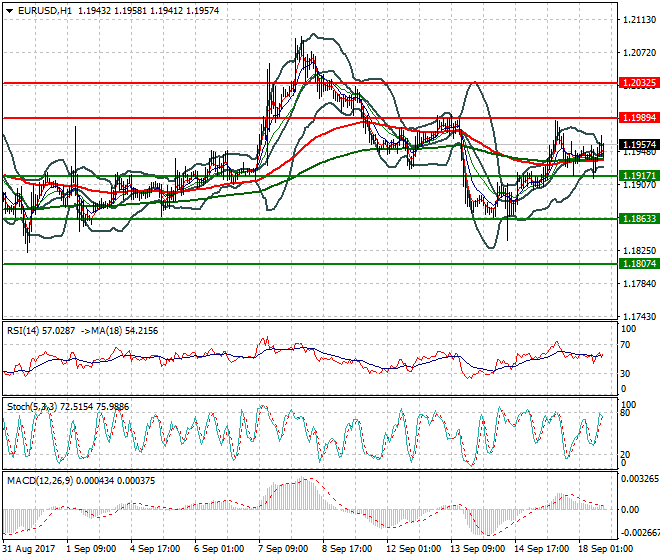Select the Stoch(5,3,3) indicator label
The image size is (660, 560).
[x=32, y=407]
